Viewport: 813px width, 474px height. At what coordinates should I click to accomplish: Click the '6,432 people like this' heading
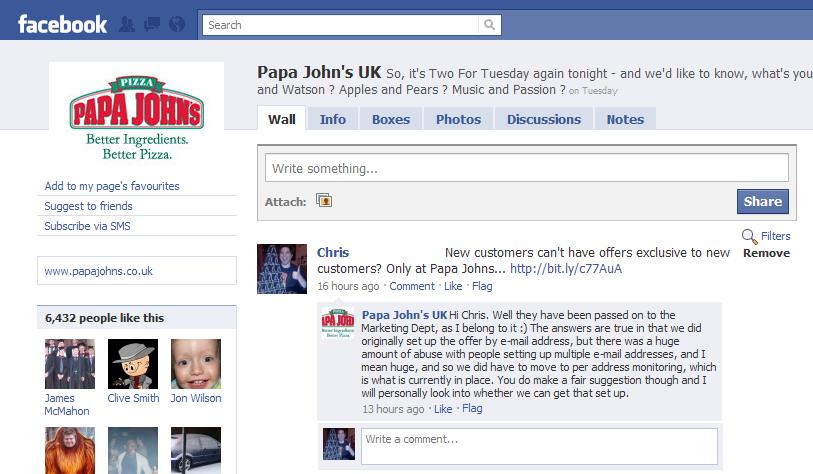click(104, 318)
